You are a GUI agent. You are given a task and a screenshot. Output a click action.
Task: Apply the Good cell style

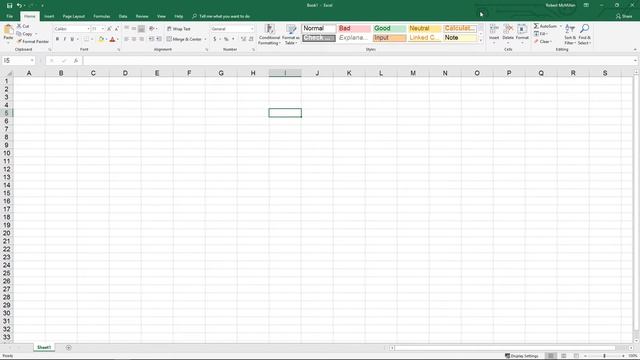389,28
